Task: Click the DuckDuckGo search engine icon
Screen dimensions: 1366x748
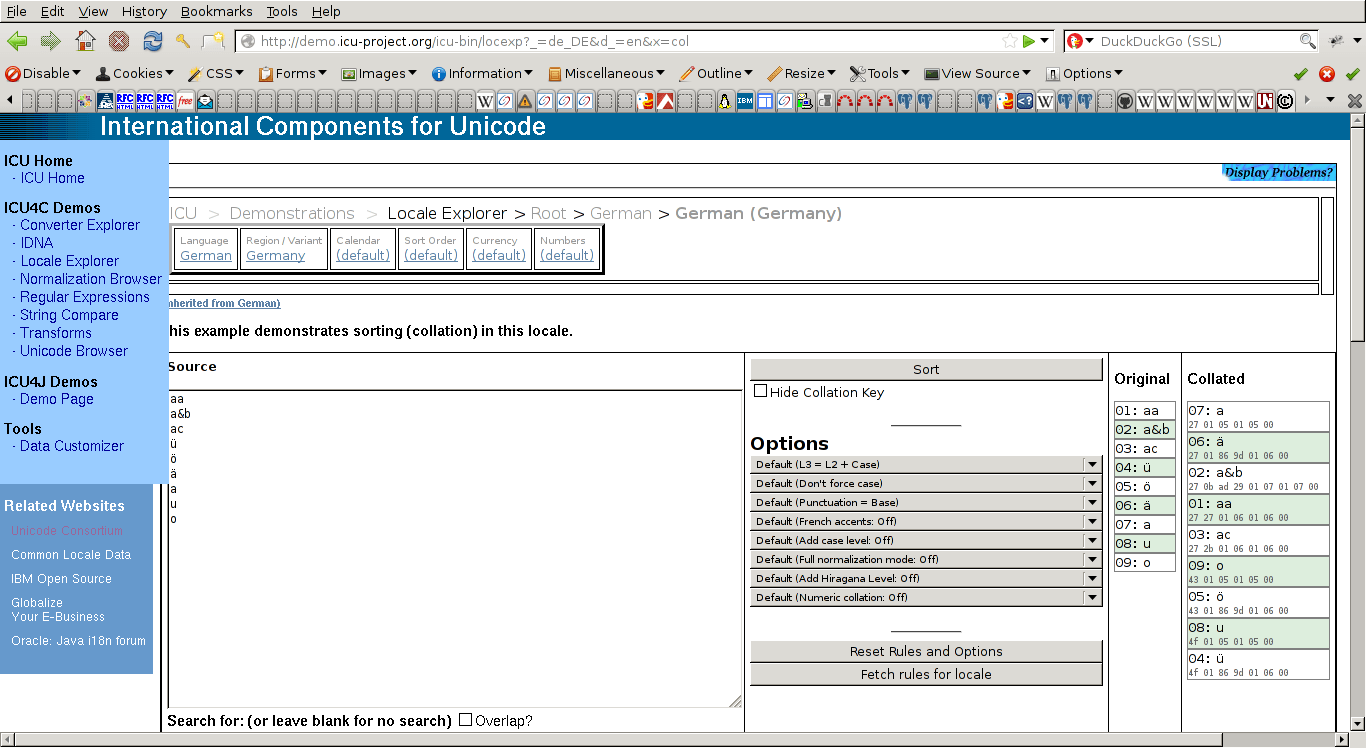Action: (x=1075, y=41)
